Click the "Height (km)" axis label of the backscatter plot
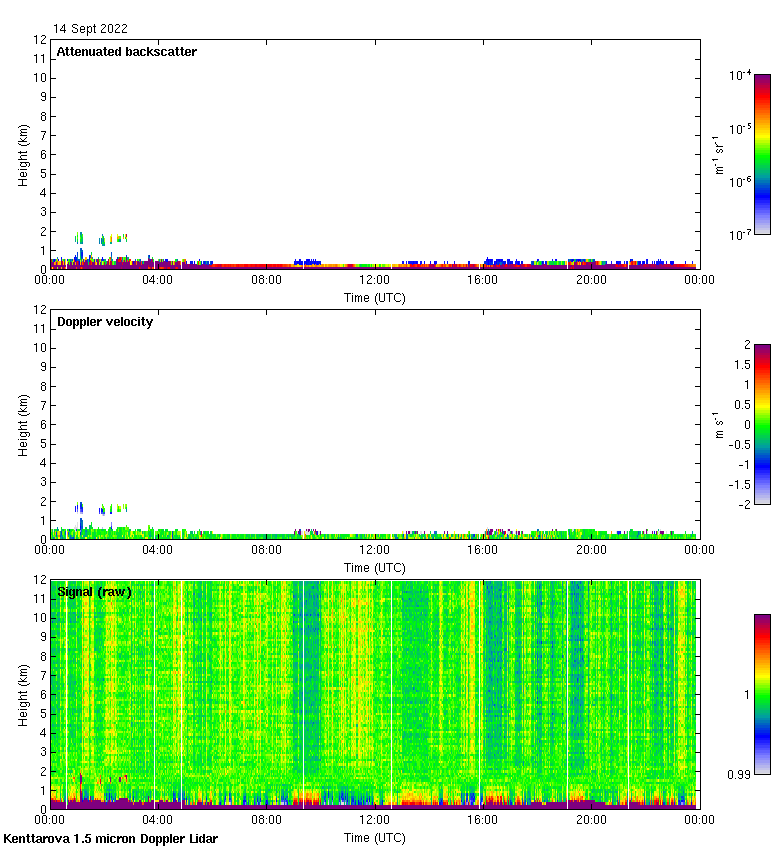This screenshot has height=850, width=780. coord(23,154)
